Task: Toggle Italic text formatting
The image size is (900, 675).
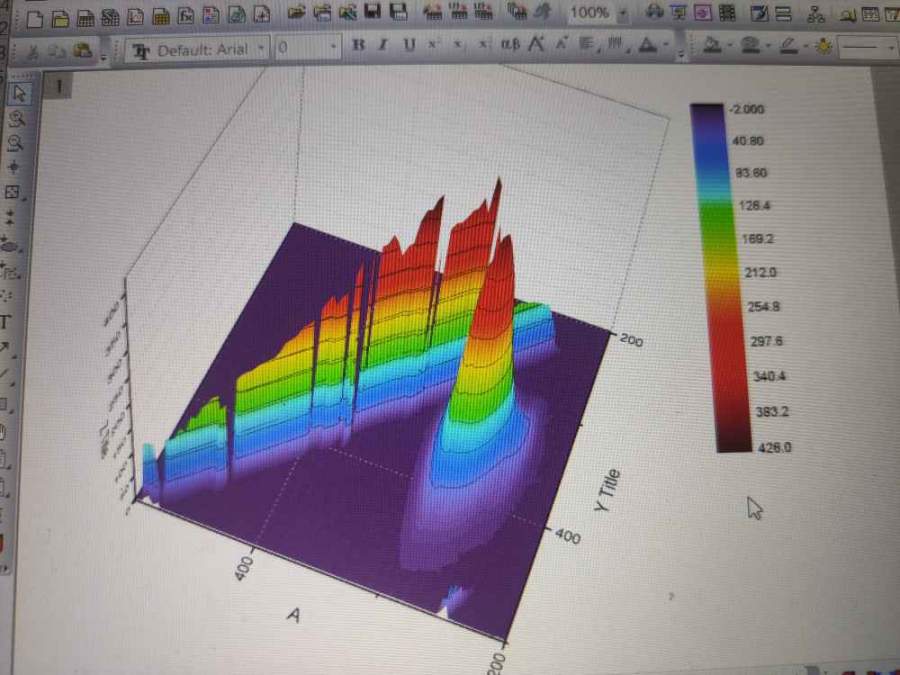Action: [384, 46]
